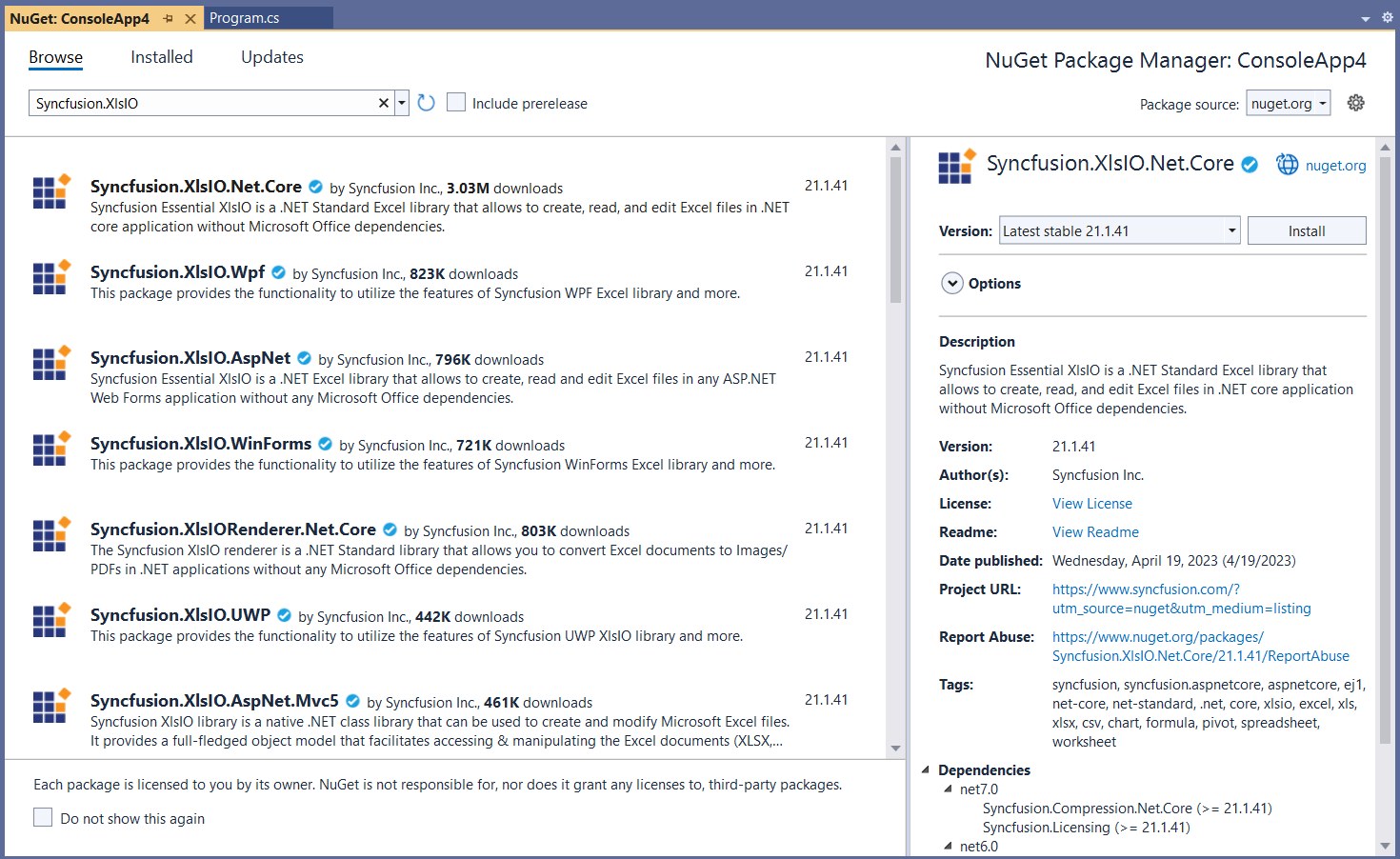Check Do not show this again

click(x=43, y=817)
